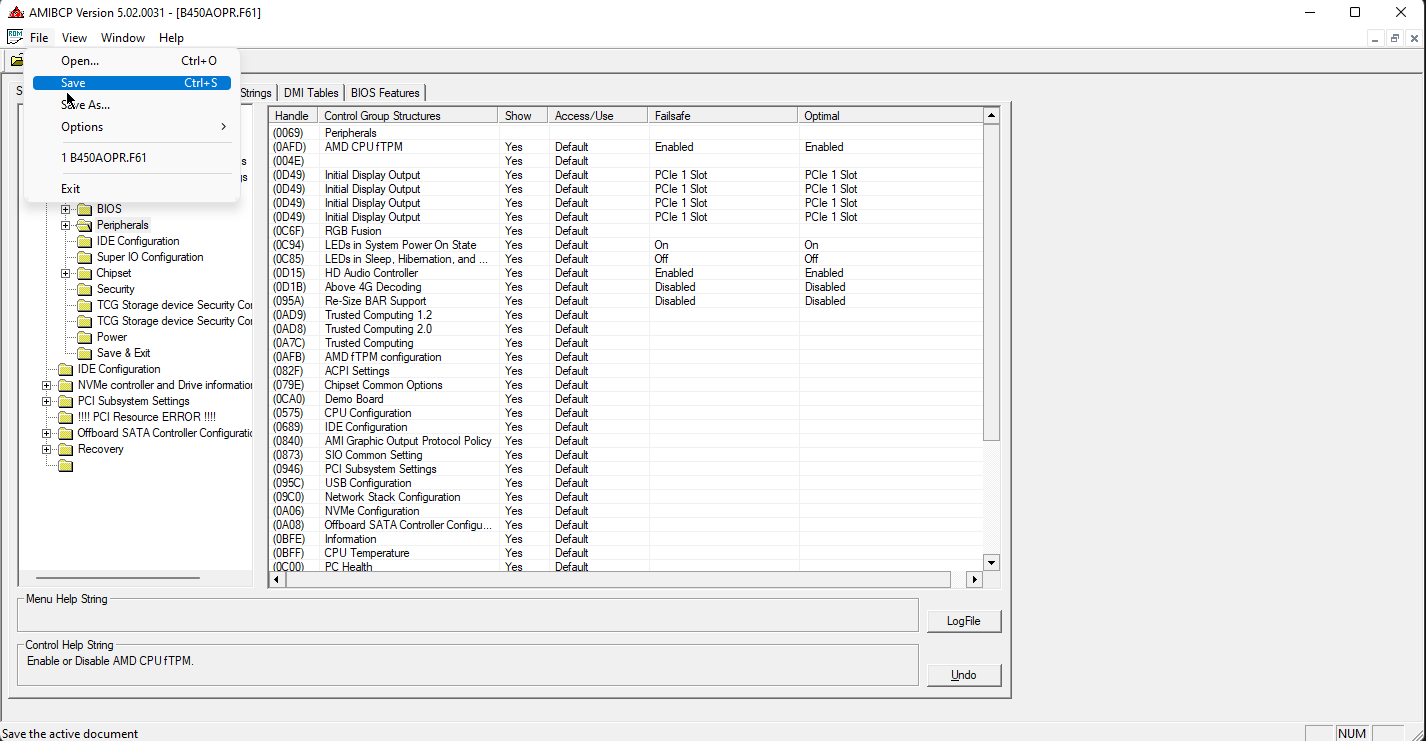Click handle (0BFF) of CPU Temperature row
Viewport: 1426px width, 741px height.
(290, 553)
